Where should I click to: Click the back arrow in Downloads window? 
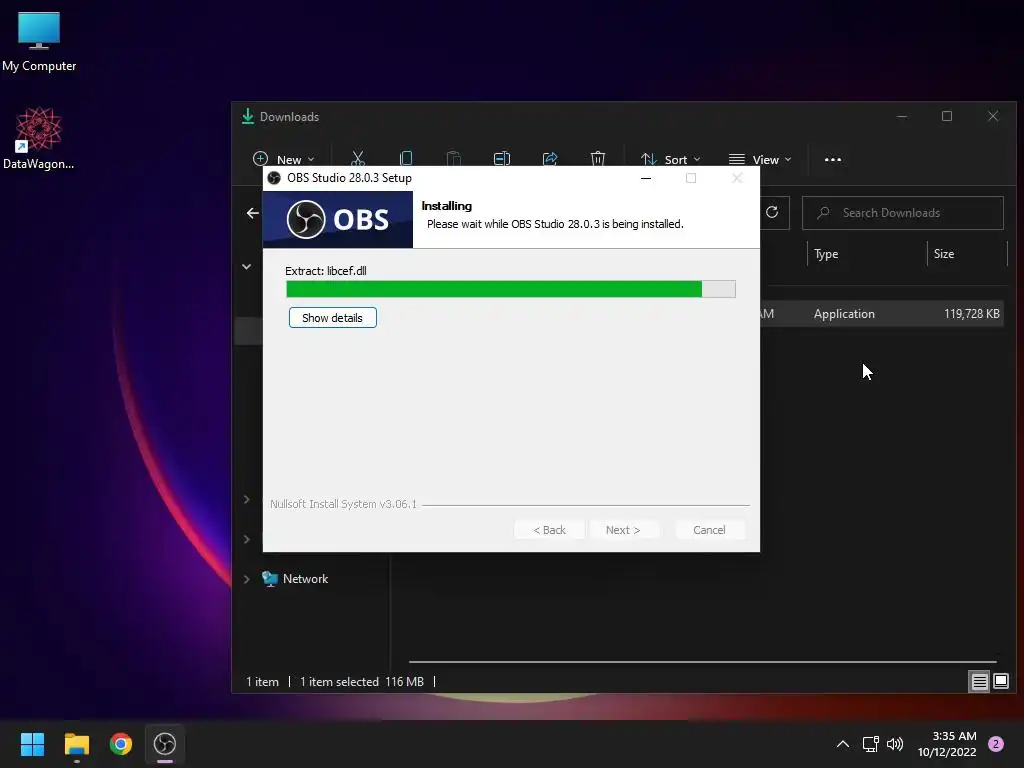coord(253,213)
